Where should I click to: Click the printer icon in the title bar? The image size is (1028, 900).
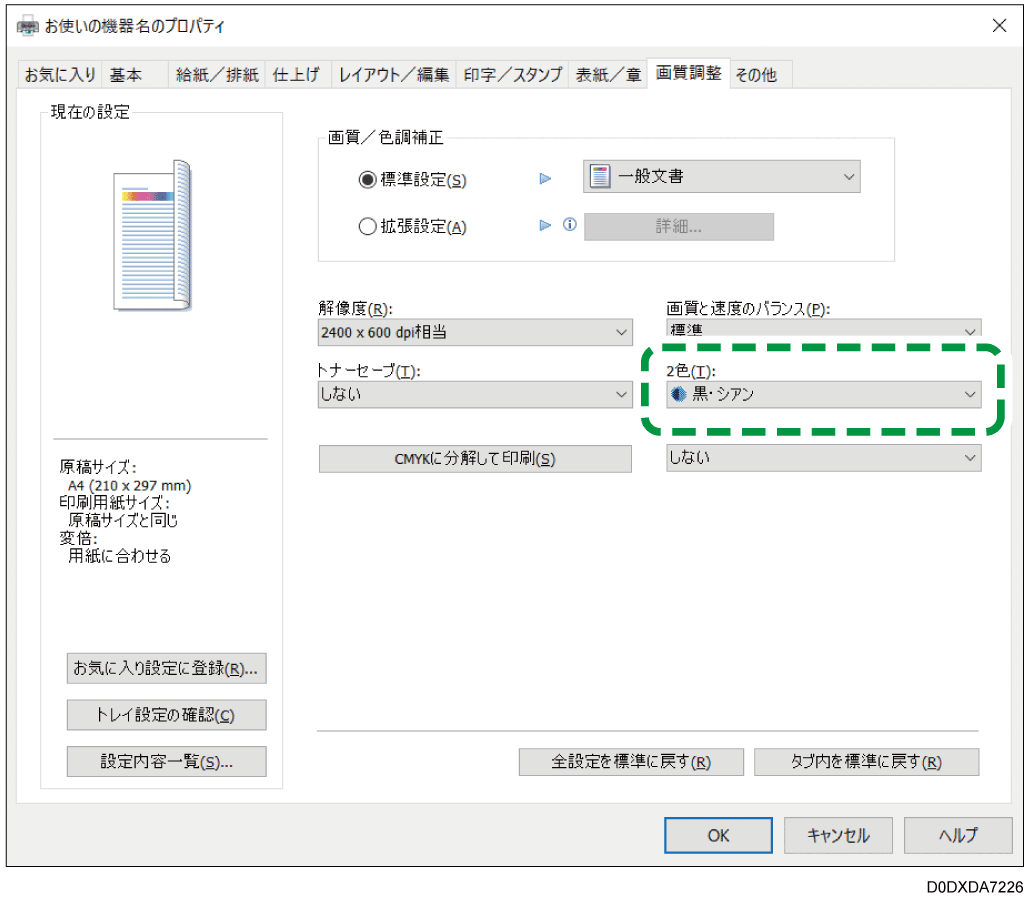coord(26,26)
